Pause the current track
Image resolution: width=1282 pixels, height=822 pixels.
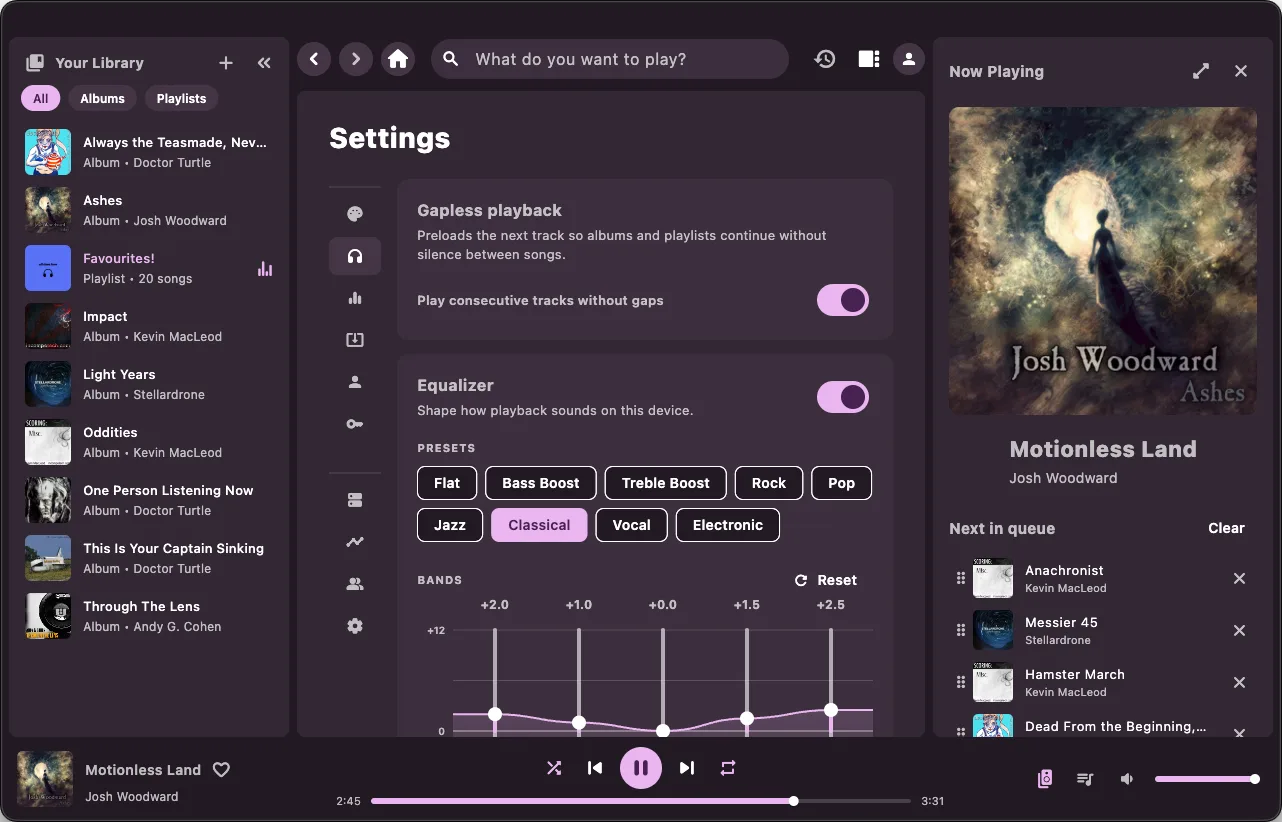pos(641,768)
